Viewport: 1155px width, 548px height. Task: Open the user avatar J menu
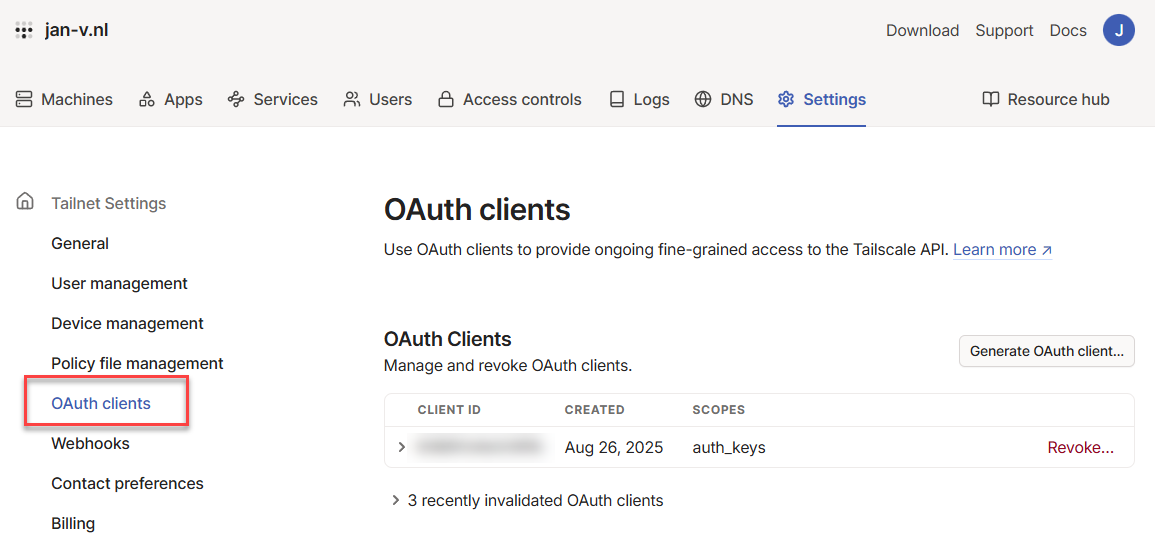point(1118,30)
